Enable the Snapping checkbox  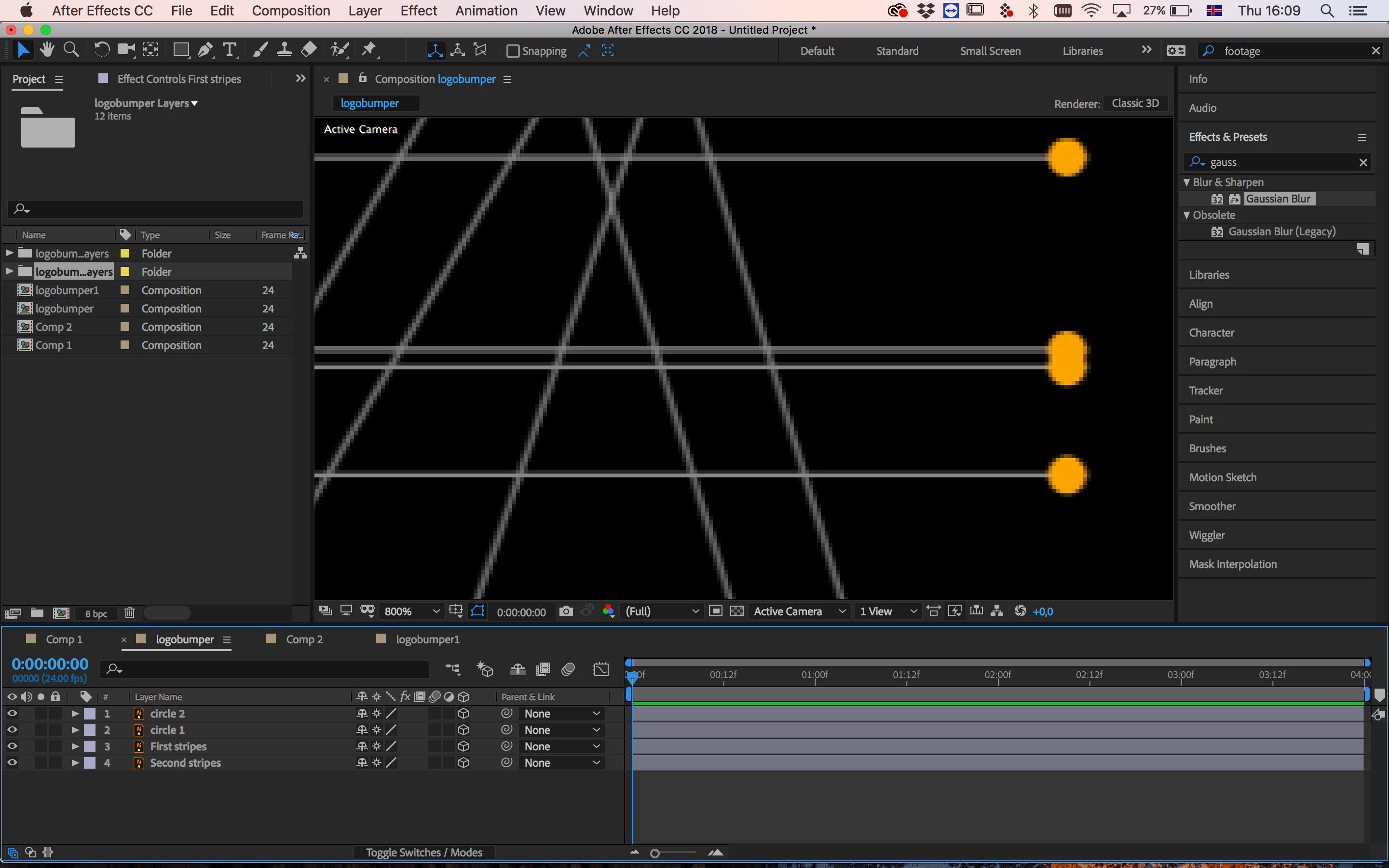513,51
